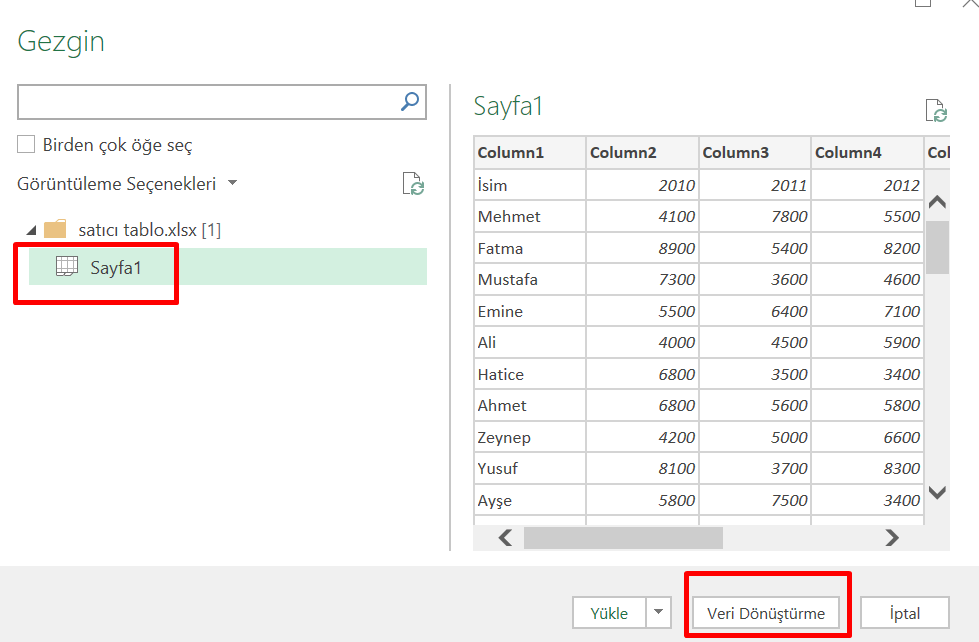The image size is (979, 642).
Task: Click the 2010 cell in İsim row
Action: pos(642,185)
